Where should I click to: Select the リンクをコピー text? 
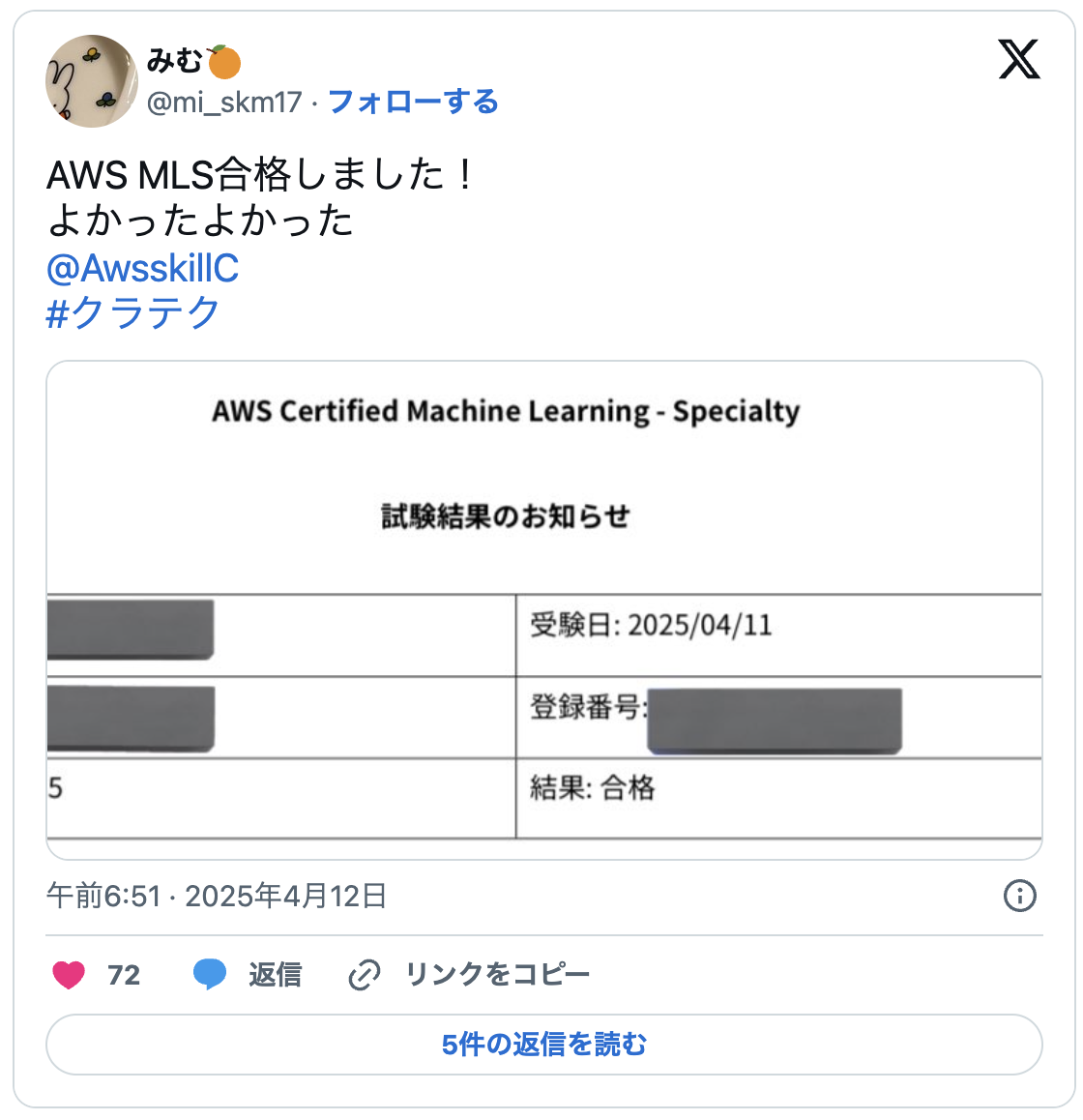click(x=497, y=974)
